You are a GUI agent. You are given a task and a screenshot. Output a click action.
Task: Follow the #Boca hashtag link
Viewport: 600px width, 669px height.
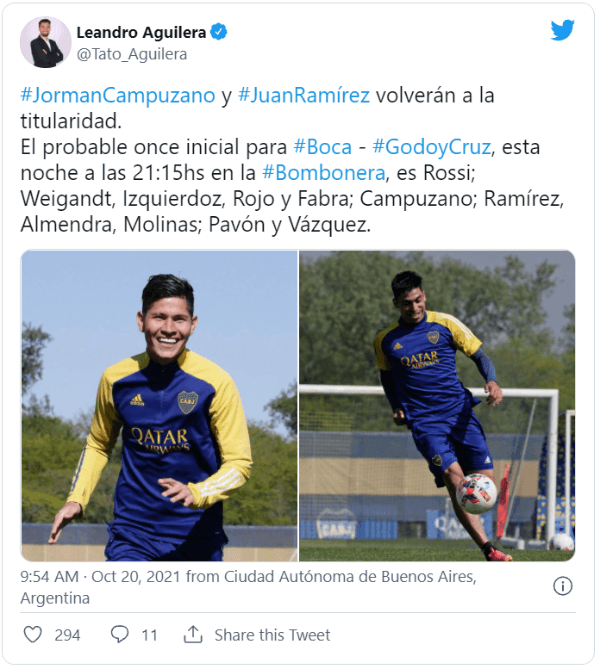[323, 147]
